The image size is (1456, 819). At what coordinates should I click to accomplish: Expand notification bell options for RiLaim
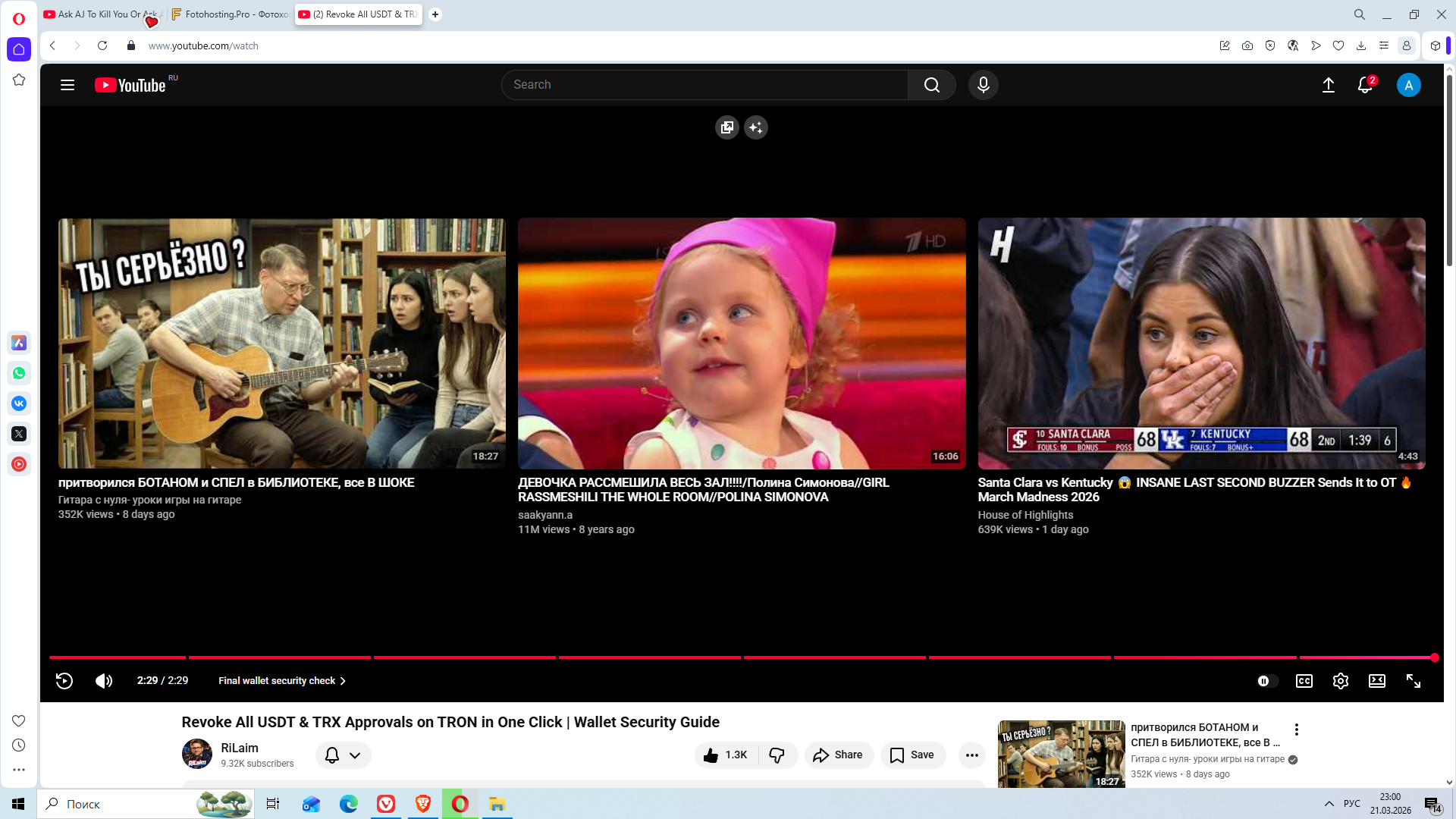(343, 755)
